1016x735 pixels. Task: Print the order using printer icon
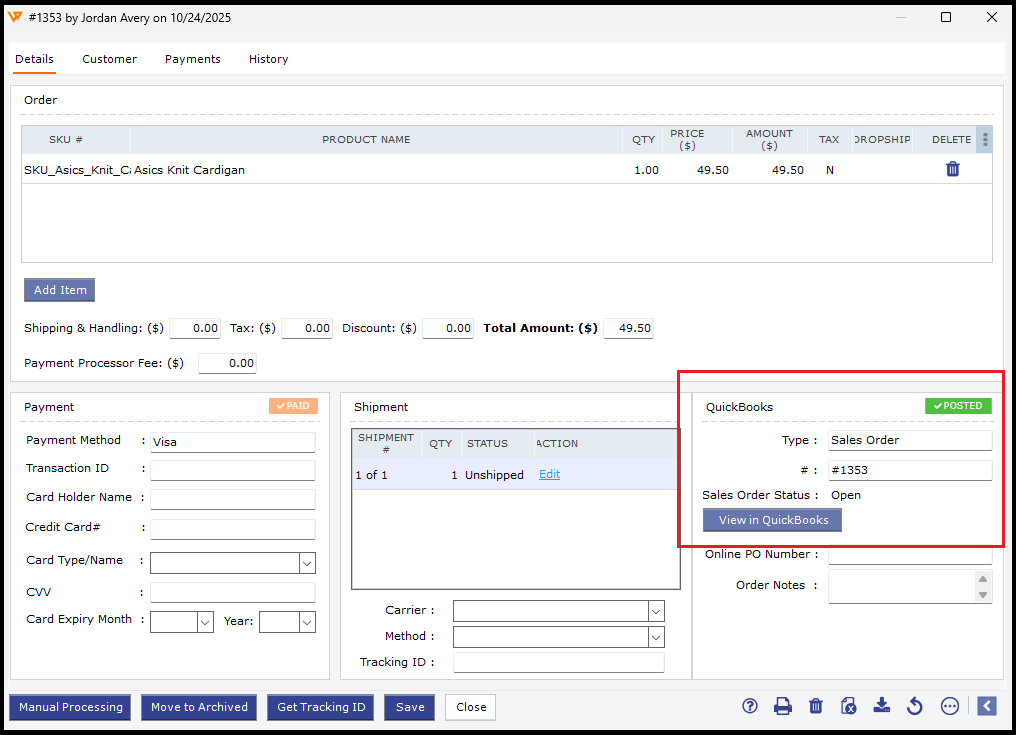click(783, 706)
